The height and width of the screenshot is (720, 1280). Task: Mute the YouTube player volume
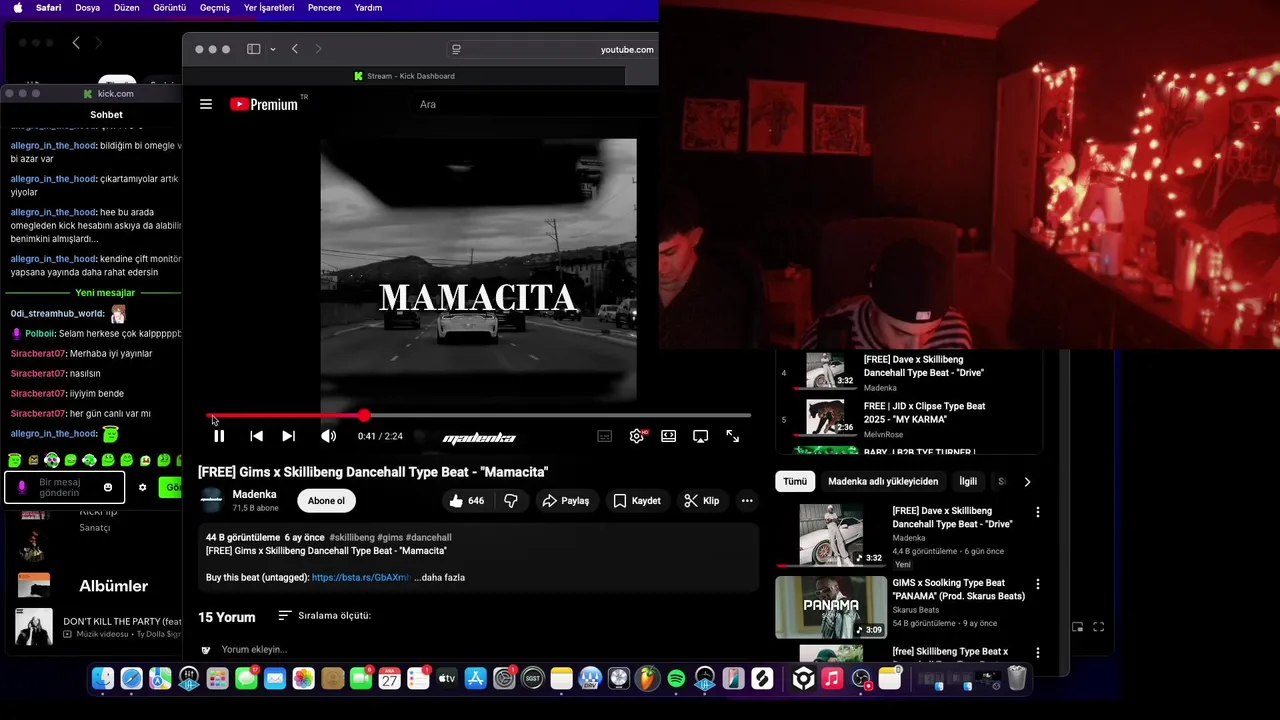(x=328, y=436)
